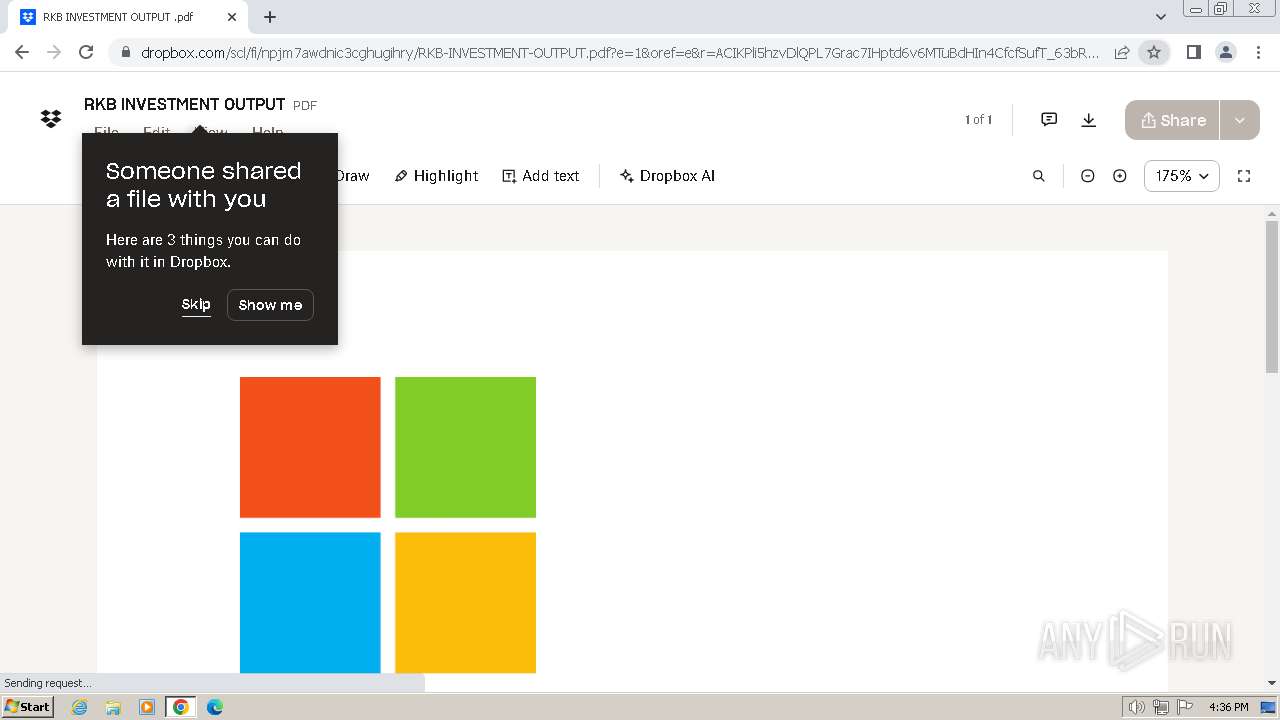
Task: Open Dropbox AI
Action: pyautogui.click(x=667, y=176)
